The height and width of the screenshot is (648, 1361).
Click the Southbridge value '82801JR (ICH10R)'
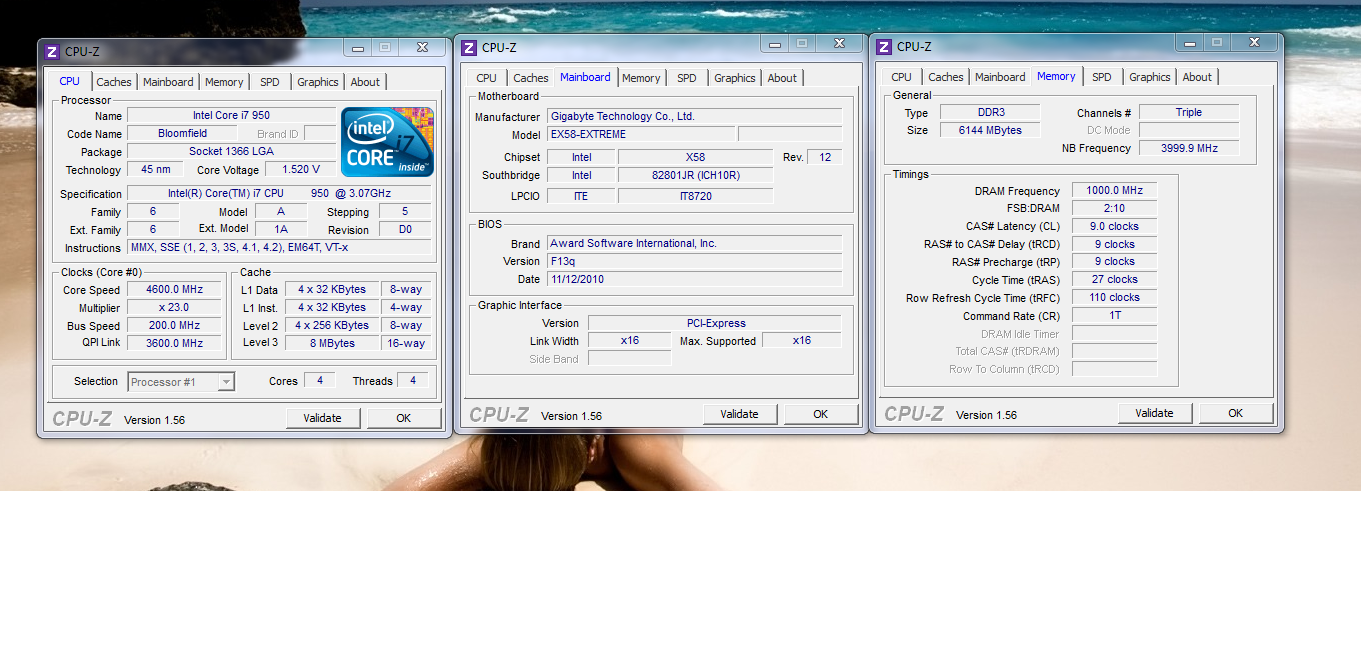pyautogui.click(x=695, y=175)
